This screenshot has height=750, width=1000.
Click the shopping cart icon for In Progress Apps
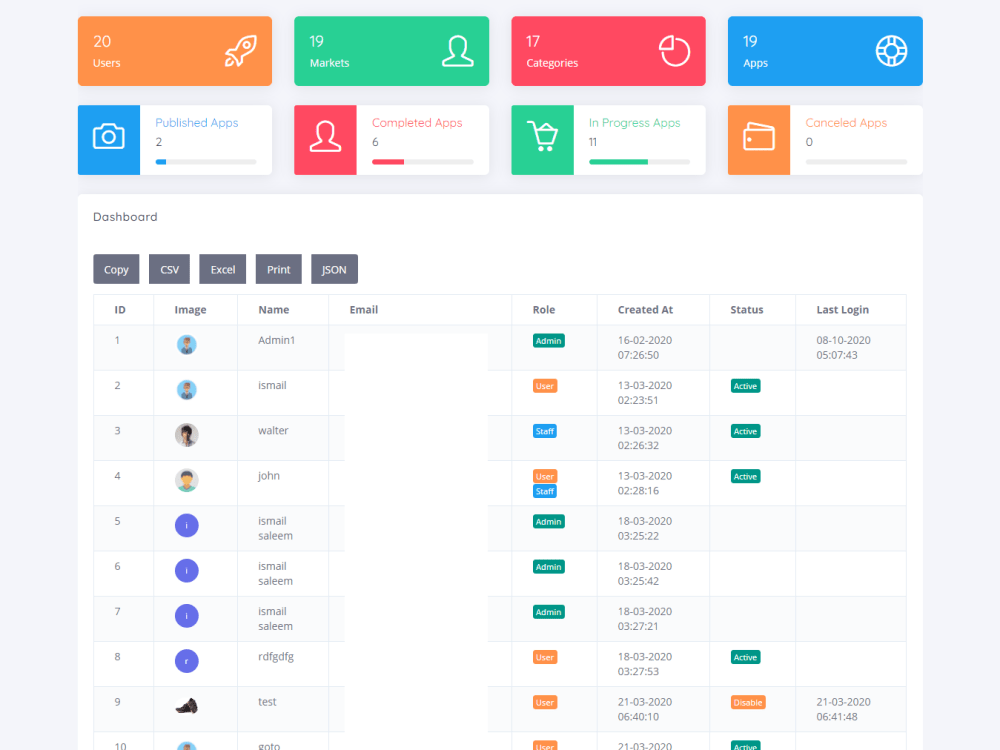point(542,136)
